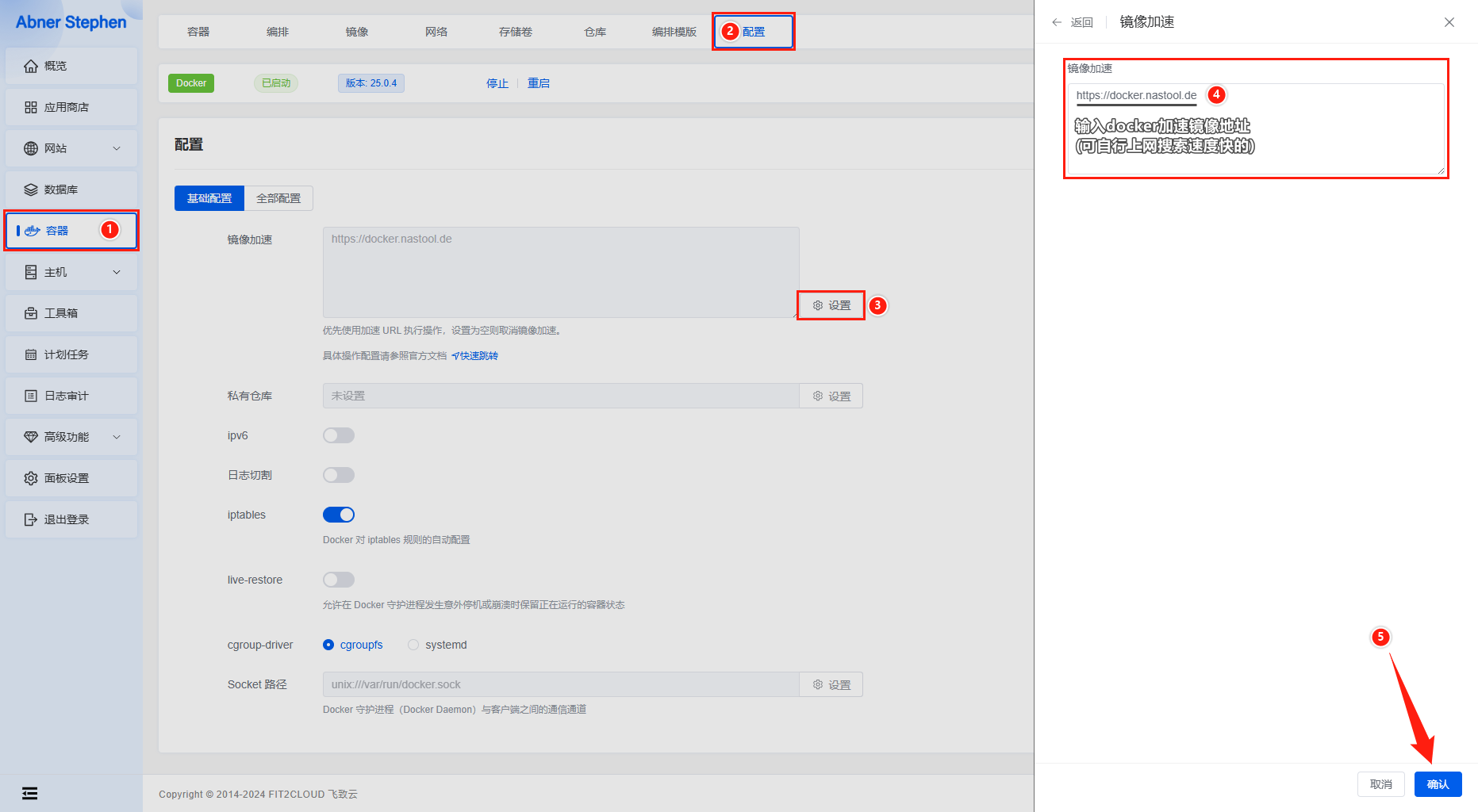This screenshot has height=812, width=1478.
Task: Click the 工具箱 toolbox icon
Action: (30, 313)
